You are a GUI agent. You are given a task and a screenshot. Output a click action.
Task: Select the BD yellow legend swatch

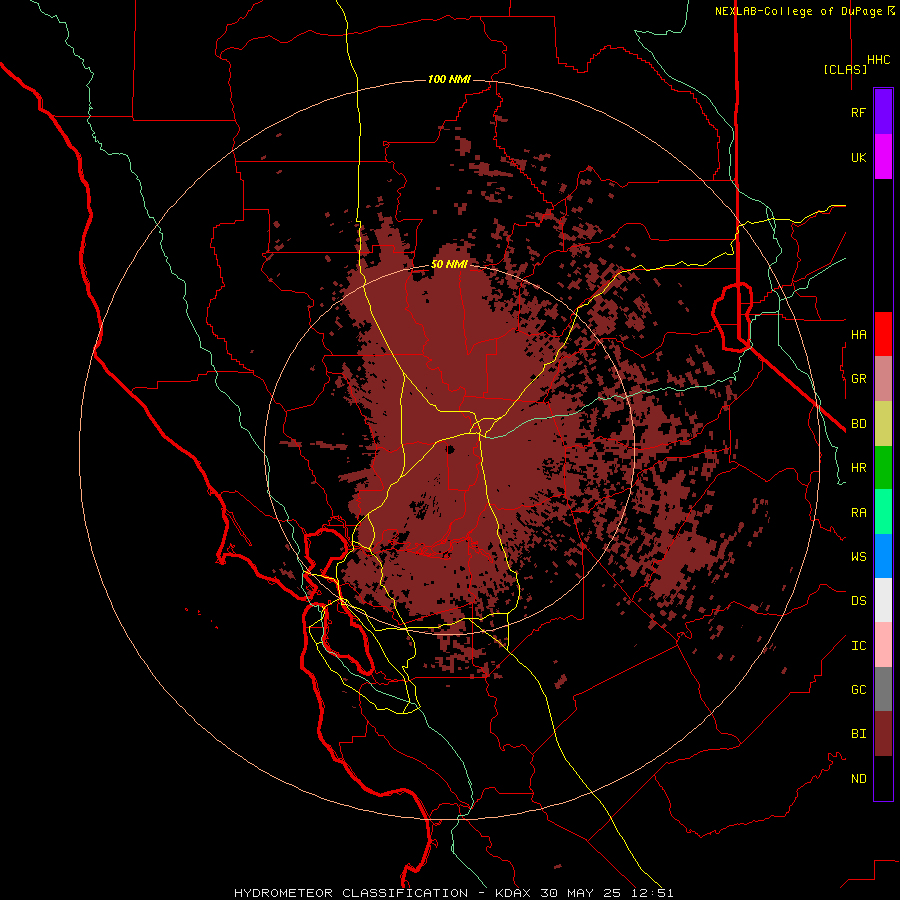883,423
